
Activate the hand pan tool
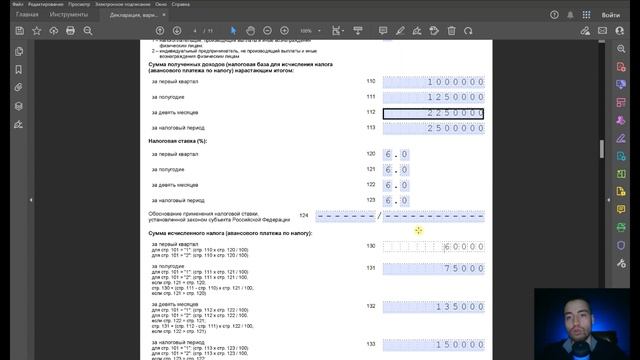(x=250, y=31)
